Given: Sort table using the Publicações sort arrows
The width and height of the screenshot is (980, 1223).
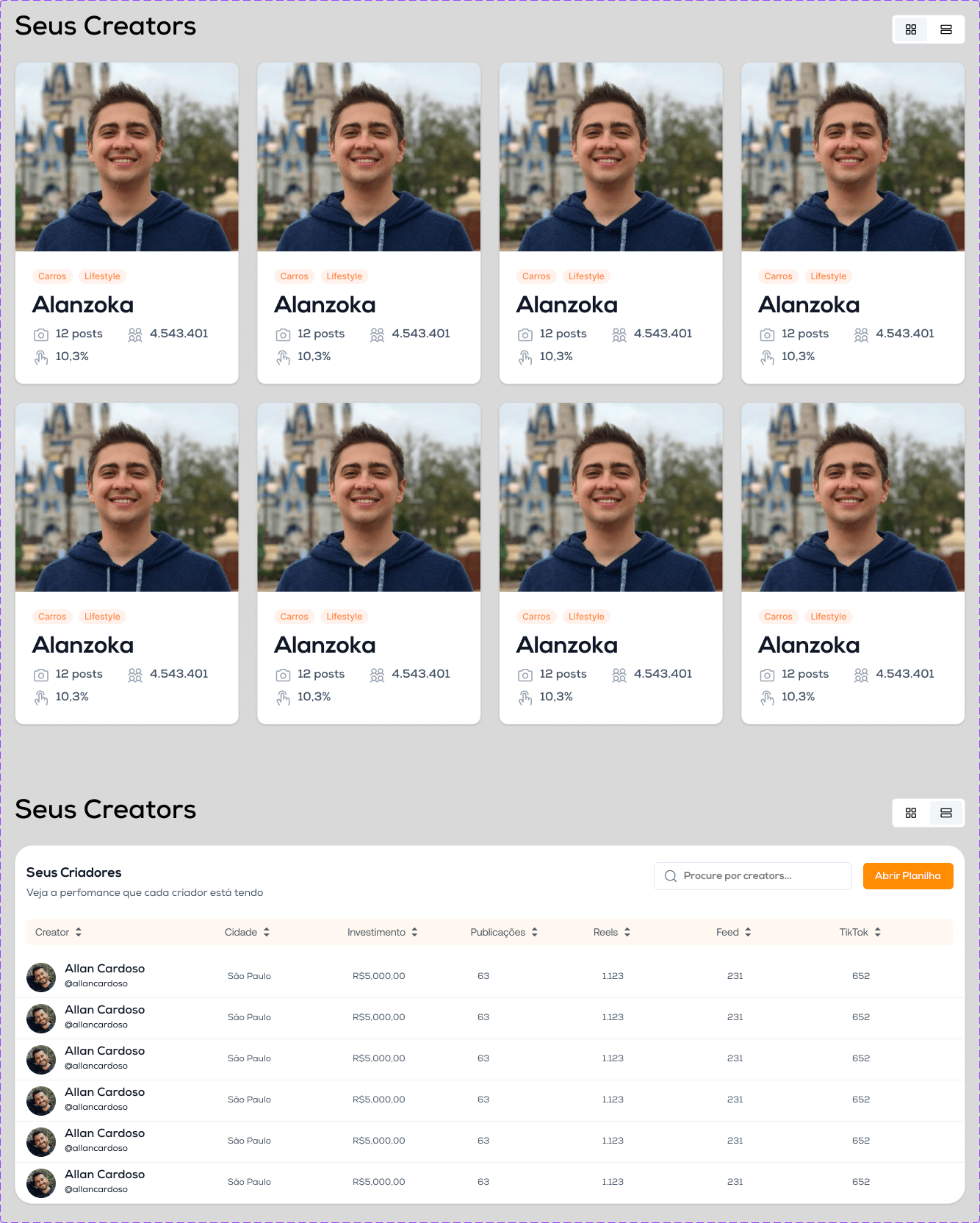Looking at the screenshot, I should (x=535, y=932).
